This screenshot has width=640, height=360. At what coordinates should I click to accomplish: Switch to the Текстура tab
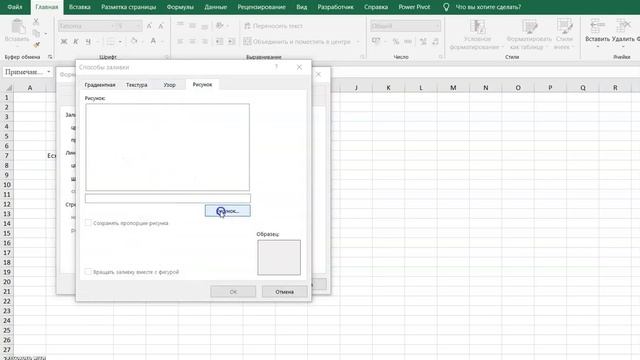137,85
